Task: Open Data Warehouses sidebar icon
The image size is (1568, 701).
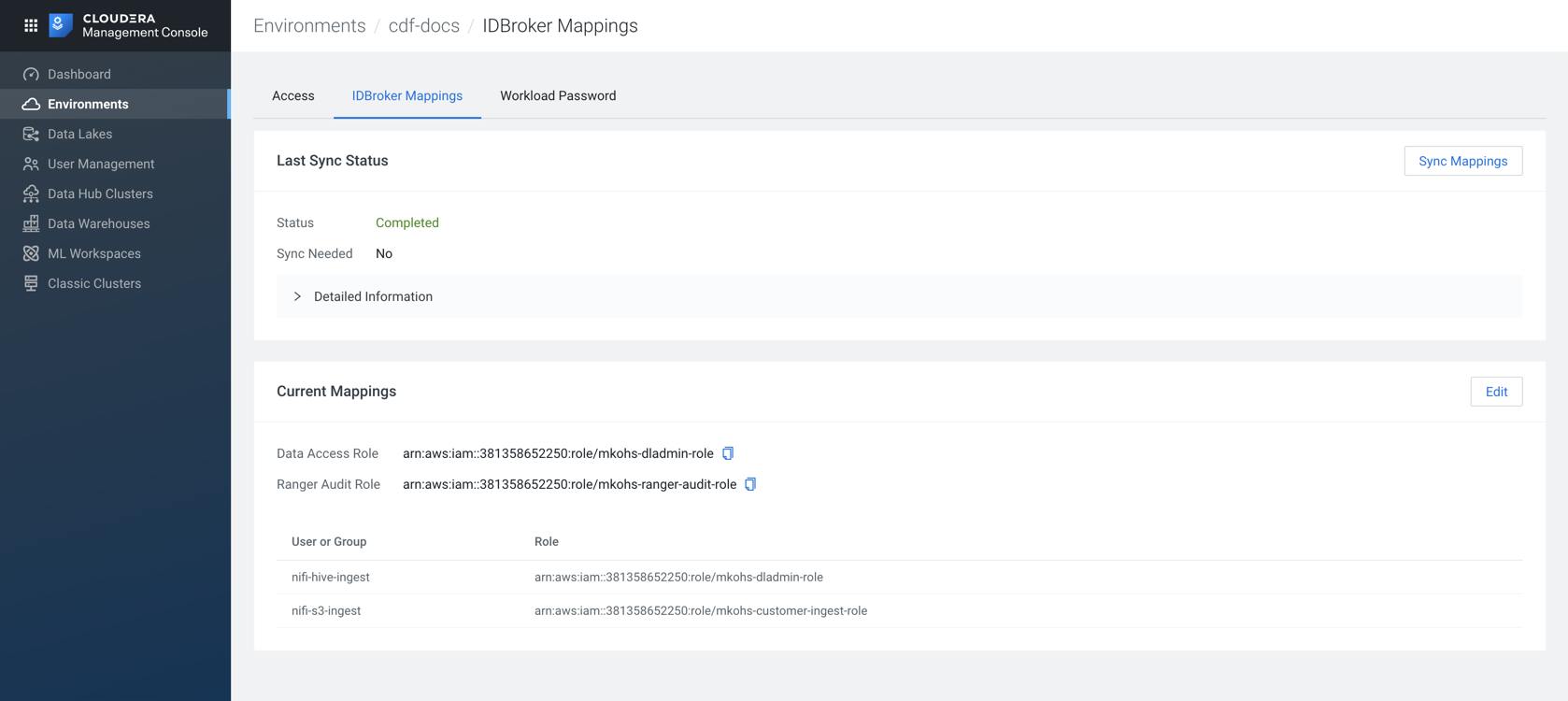Action: click(x=31, y=223)
